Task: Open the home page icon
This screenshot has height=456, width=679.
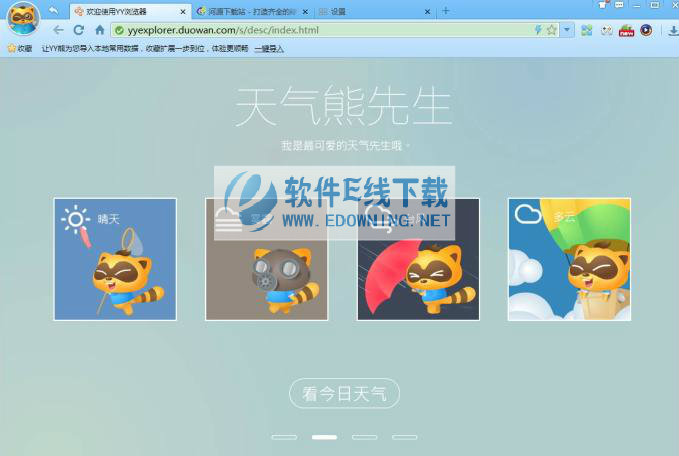Action: (99, 30)
